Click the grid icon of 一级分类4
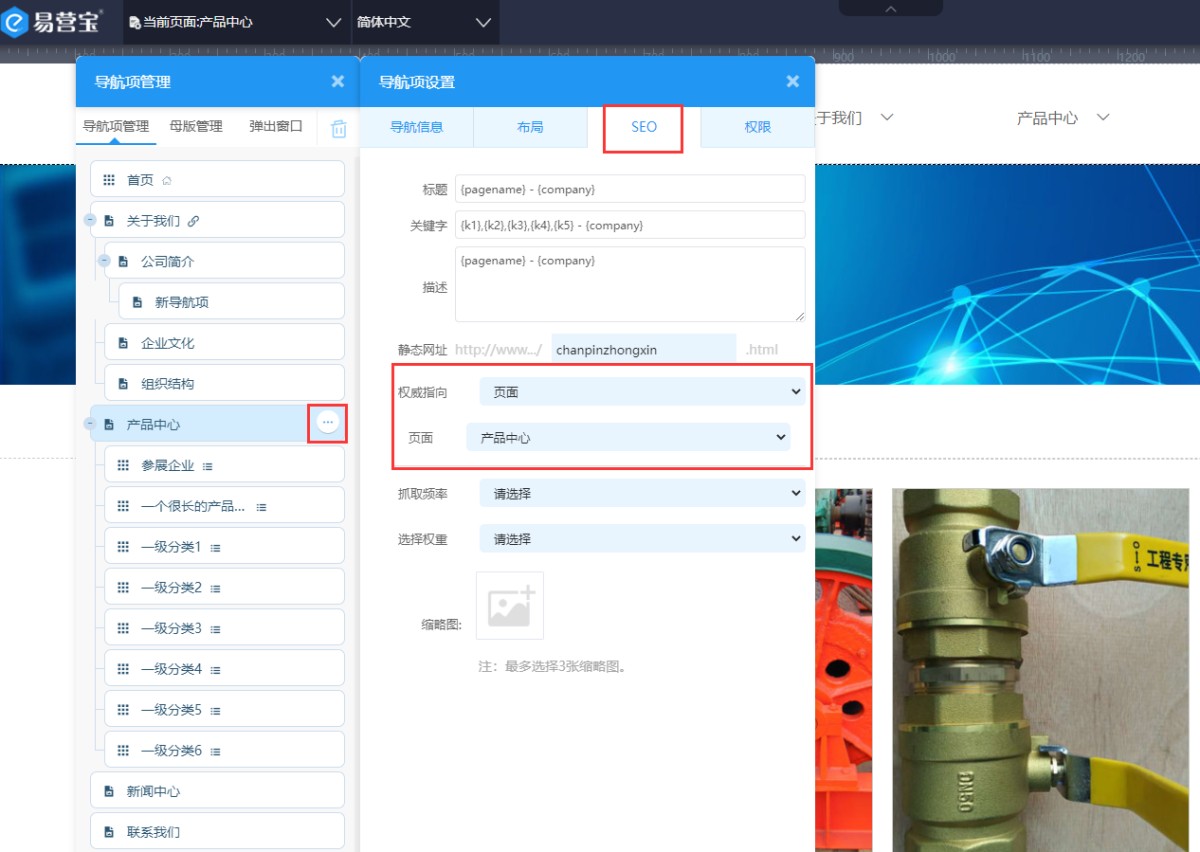 pyautogui.click(x=124, y=669)
